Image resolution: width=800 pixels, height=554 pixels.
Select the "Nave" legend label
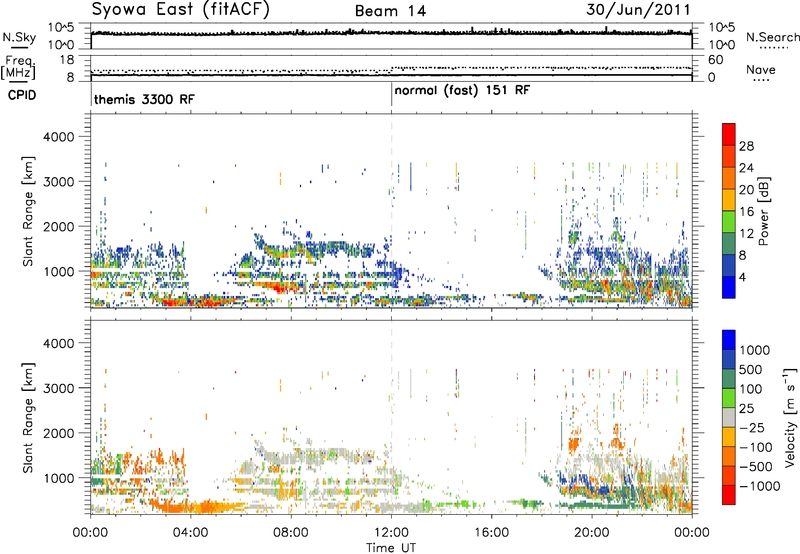(x=761, y=69)
